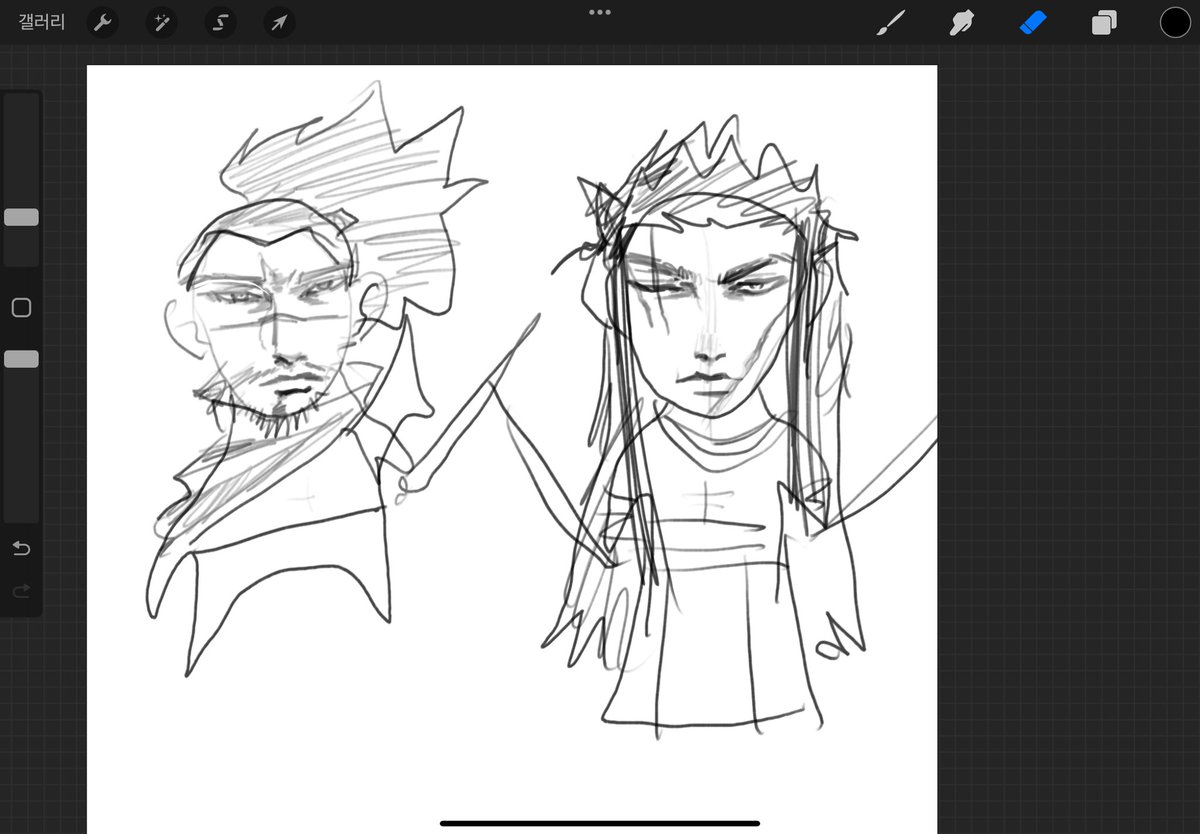Open the Layers panel
The width and height of the screenshot is (1200, 834).
pyautogui.click(x=1104, y=22)
